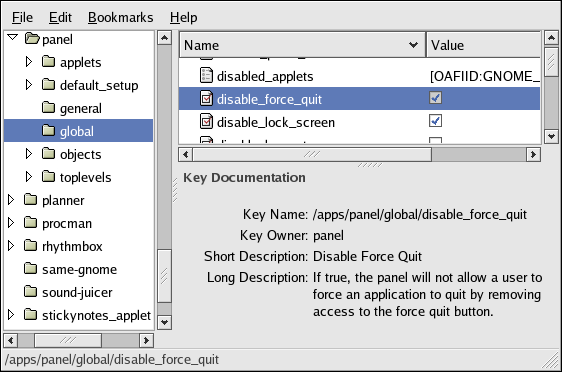Screen dimensions: 562x372
Task: Select the open panel folder icon
Action: [x=32, y=38]
